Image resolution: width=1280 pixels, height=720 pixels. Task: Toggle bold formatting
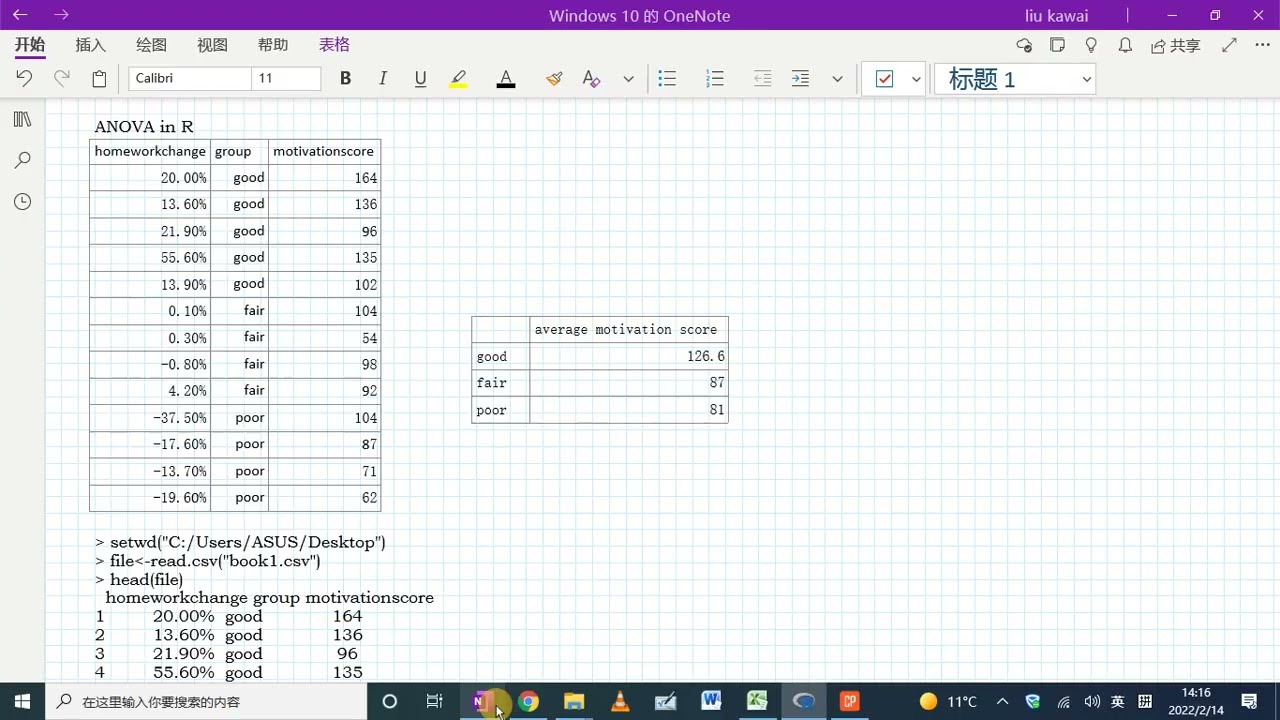click(x=345, y=78)
